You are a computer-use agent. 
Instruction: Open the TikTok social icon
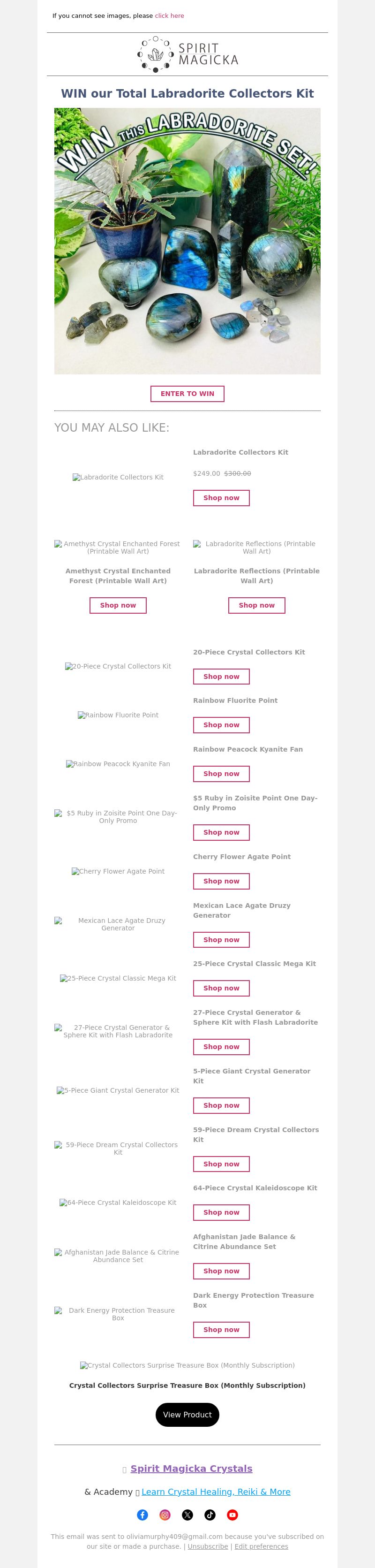coord(210,1515)
